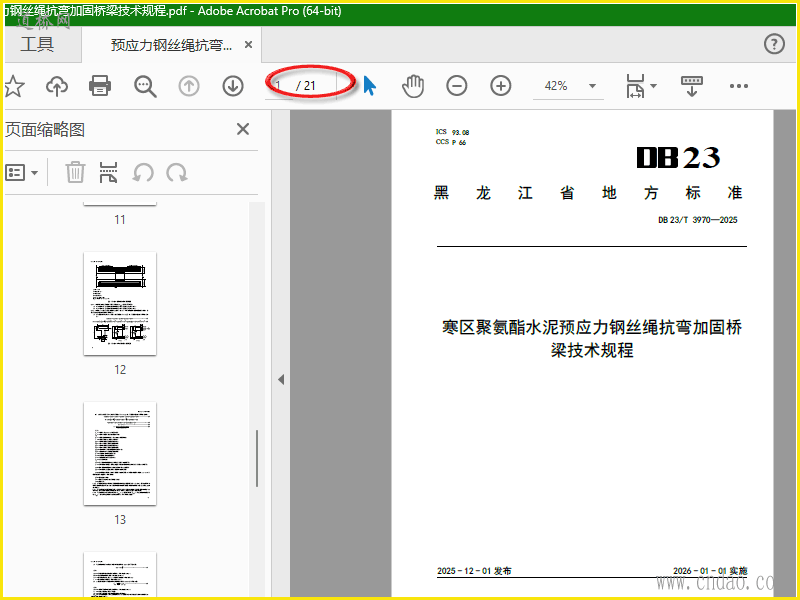Click the thumbnail panel scrollbar

coord(257,458)
